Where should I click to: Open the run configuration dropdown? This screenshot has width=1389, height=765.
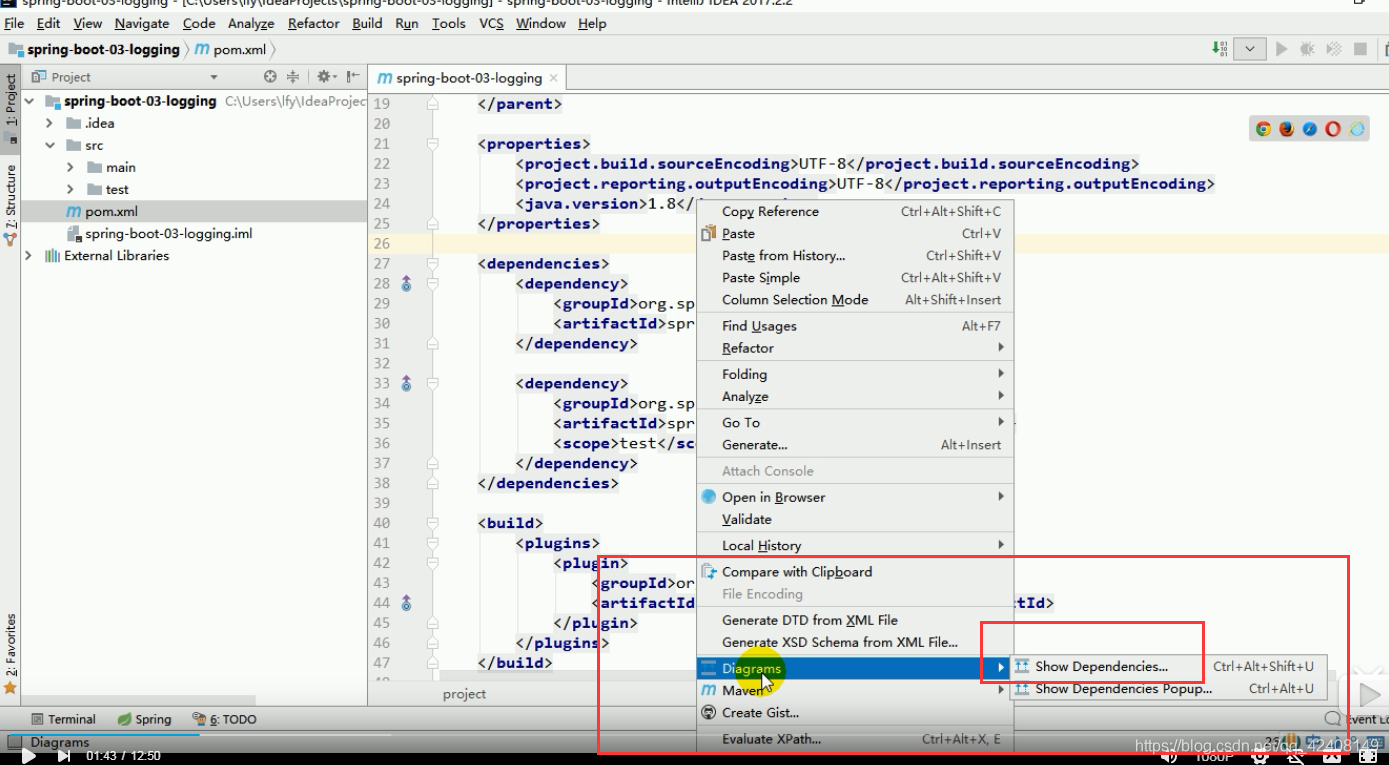pyautogui.click(x=1250, y=48)
